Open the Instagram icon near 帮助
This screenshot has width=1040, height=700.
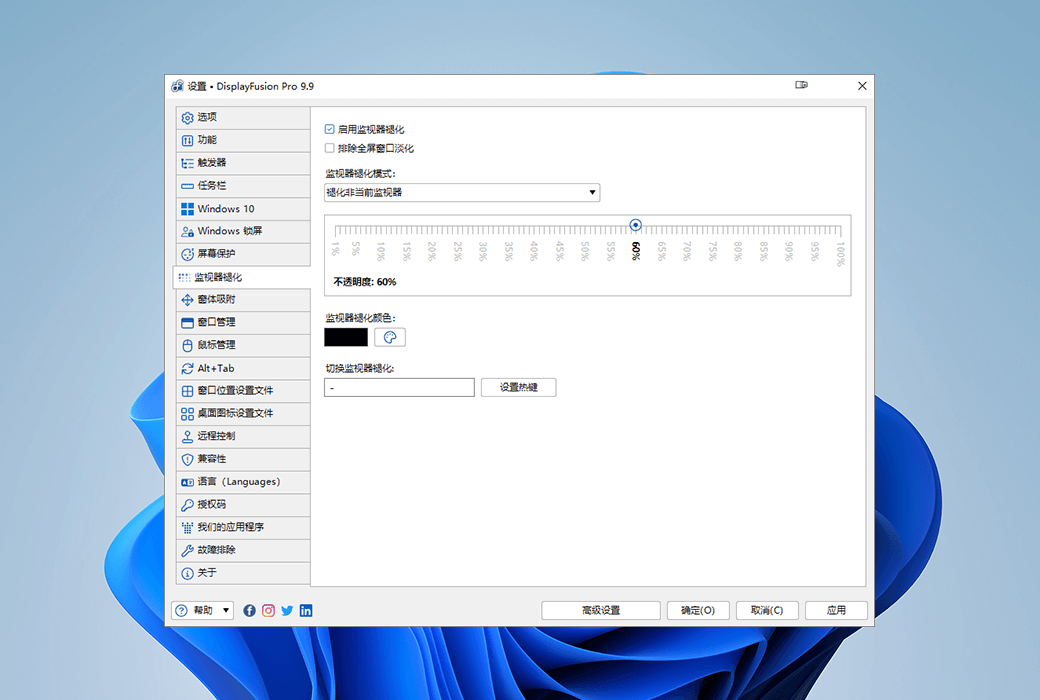(x=268, y=610)
